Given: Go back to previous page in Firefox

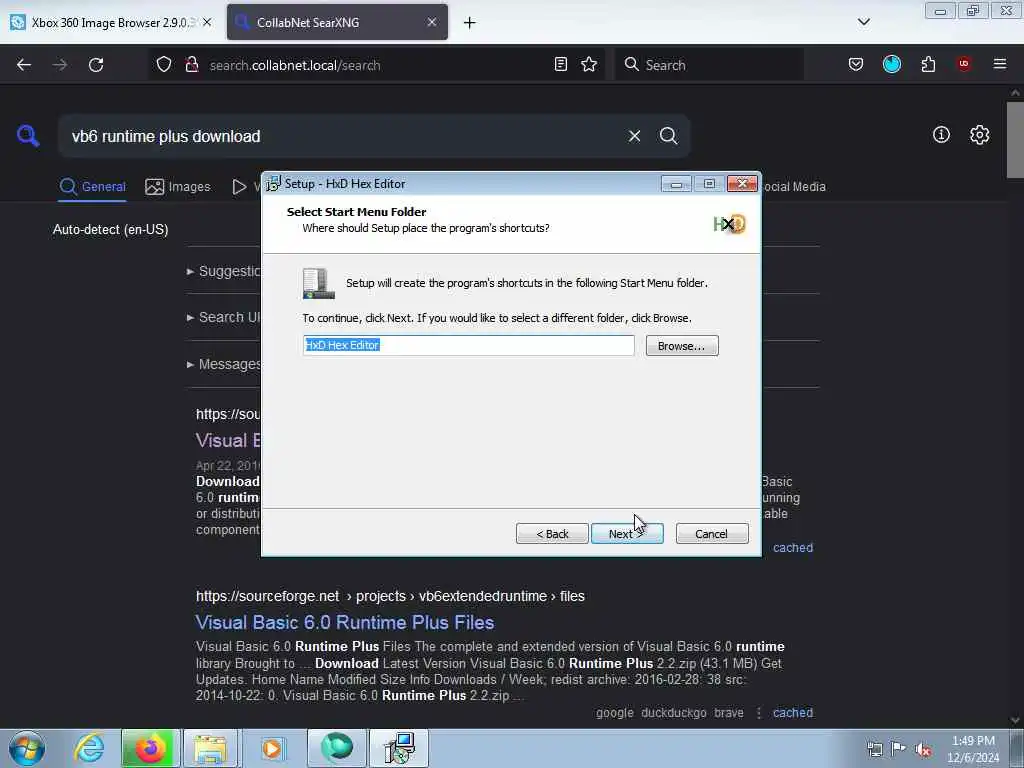Looking at the screenshot, I should pos(24,65).
